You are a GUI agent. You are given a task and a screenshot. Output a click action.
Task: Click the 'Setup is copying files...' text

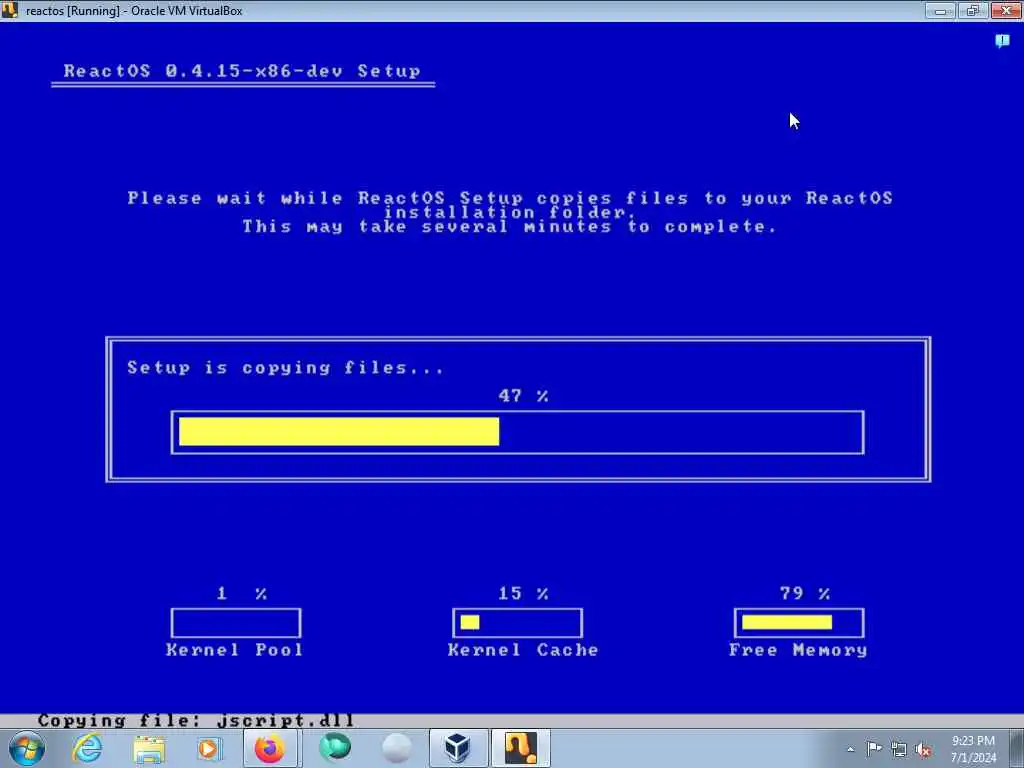285,368
